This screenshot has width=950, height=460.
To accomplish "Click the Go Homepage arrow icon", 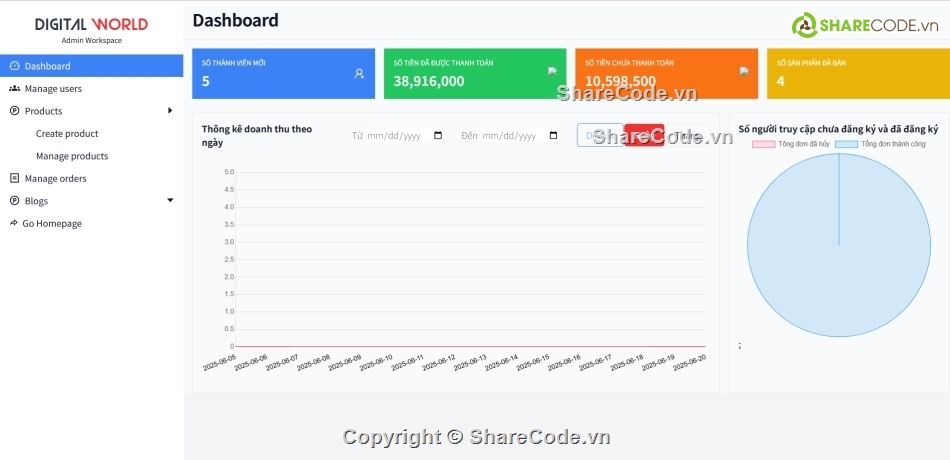I will click(15, 223).
